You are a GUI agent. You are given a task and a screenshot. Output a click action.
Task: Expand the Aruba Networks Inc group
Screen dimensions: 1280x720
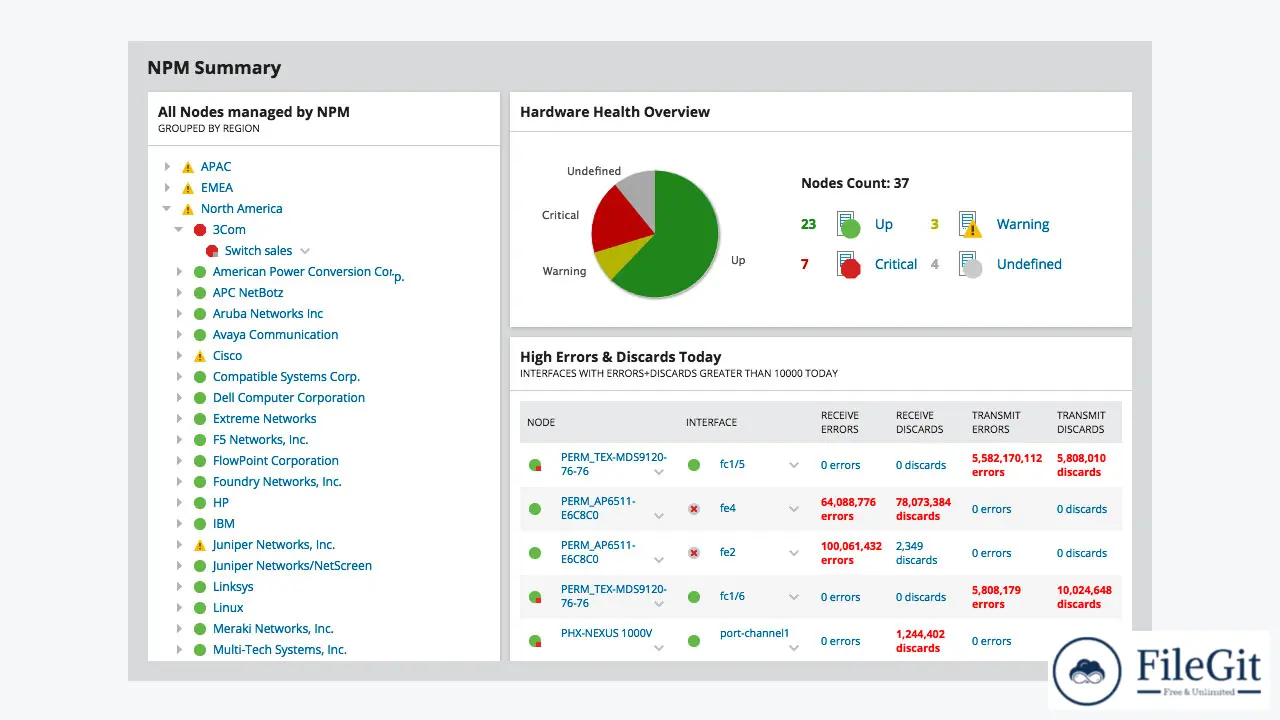(179, 314)
